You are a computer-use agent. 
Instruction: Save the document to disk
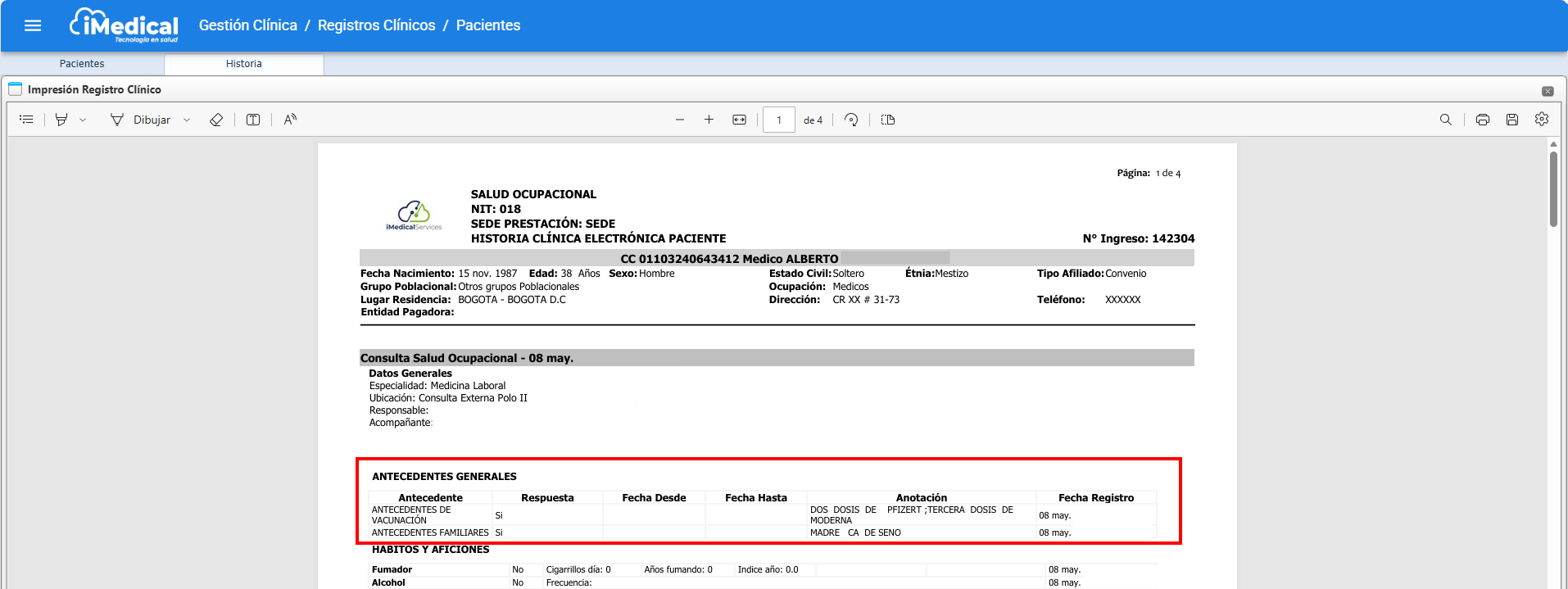(x=1512, y=120)
